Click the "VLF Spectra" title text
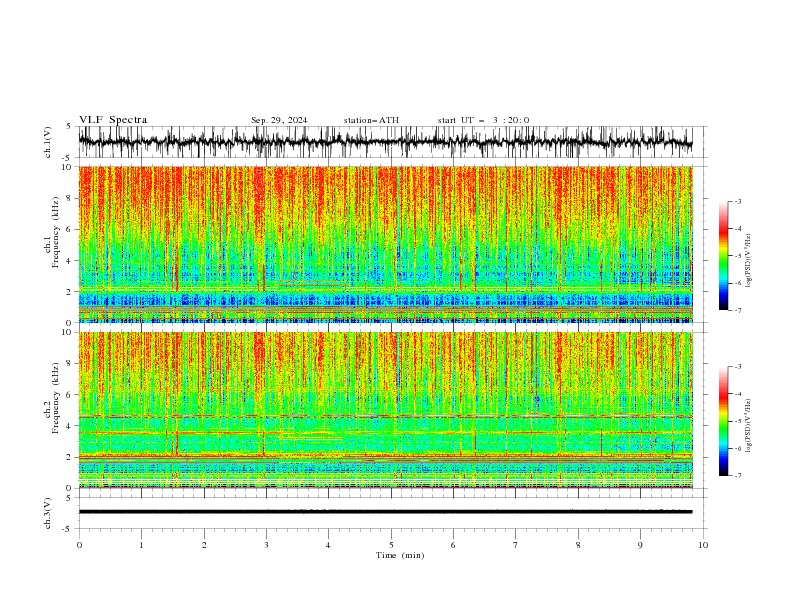The image size is (792, 612). click(x=113, y=120)
